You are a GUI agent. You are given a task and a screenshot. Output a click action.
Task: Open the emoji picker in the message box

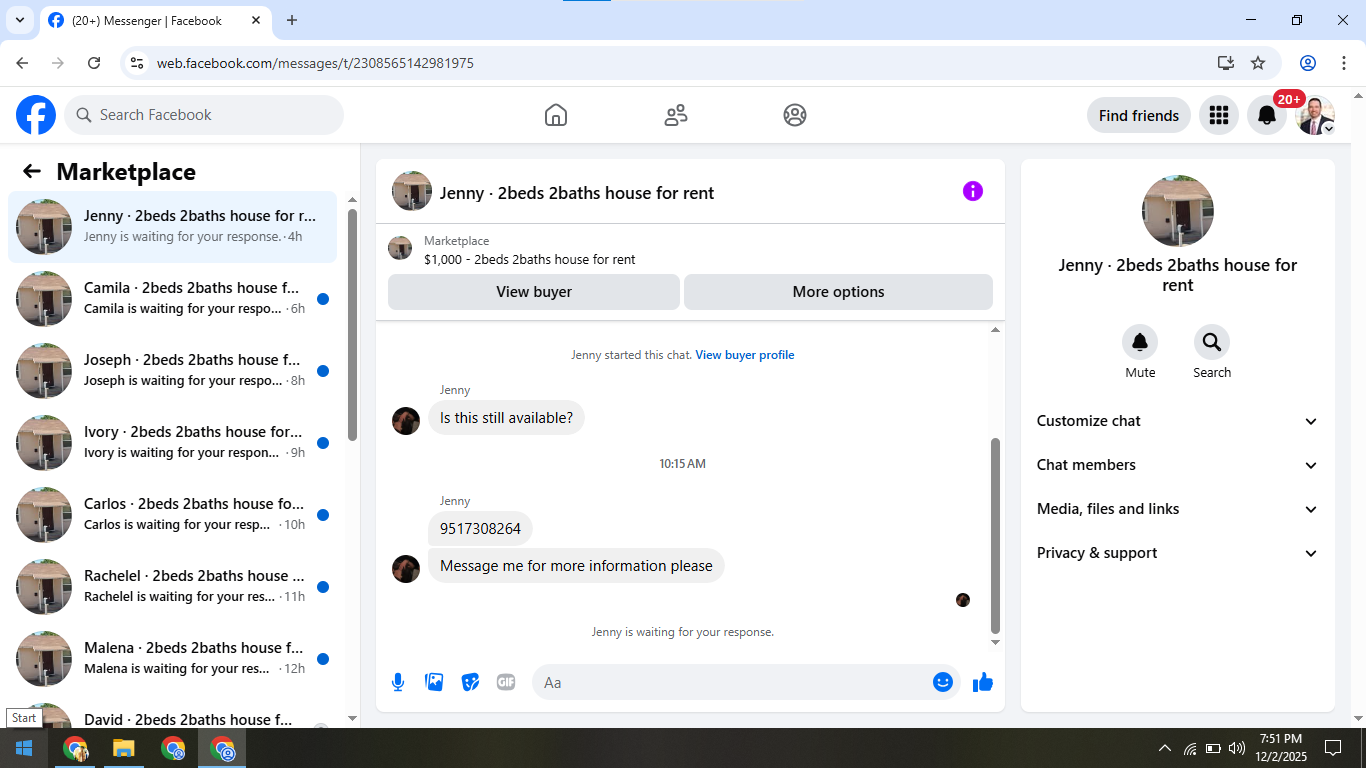(x=943, y=682)
